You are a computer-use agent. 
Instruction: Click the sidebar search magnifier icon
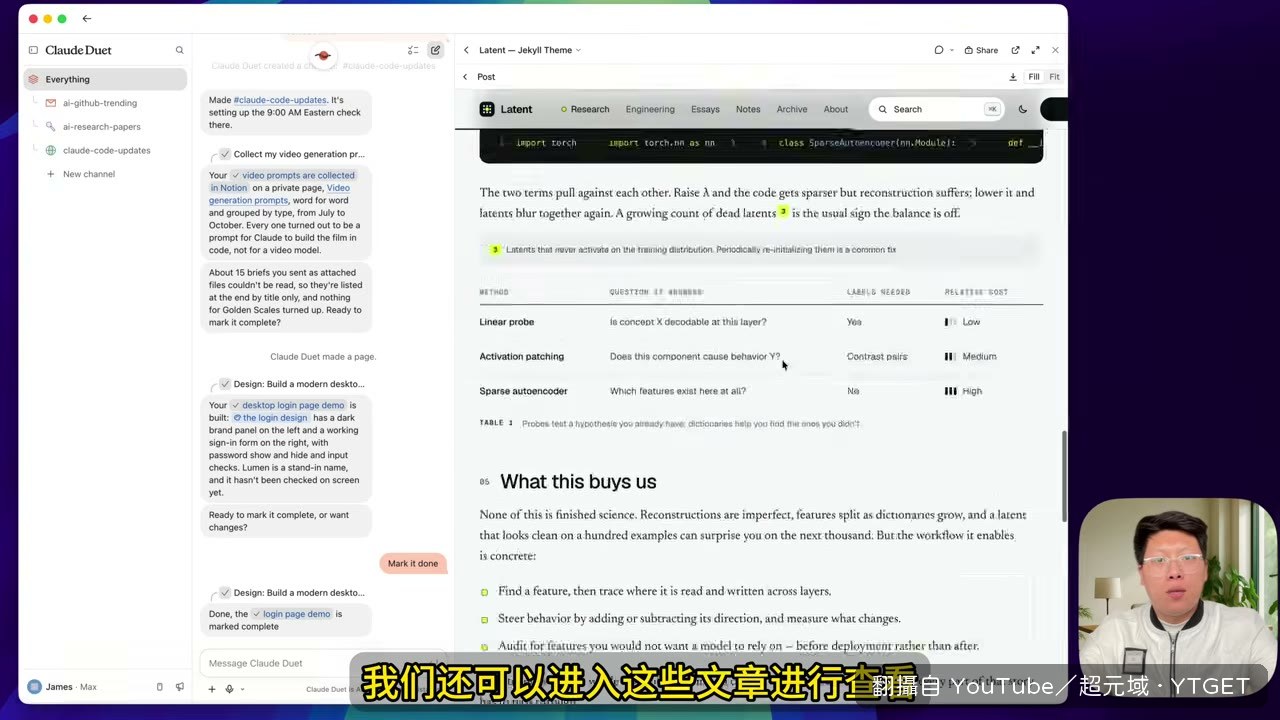[180, 50]
